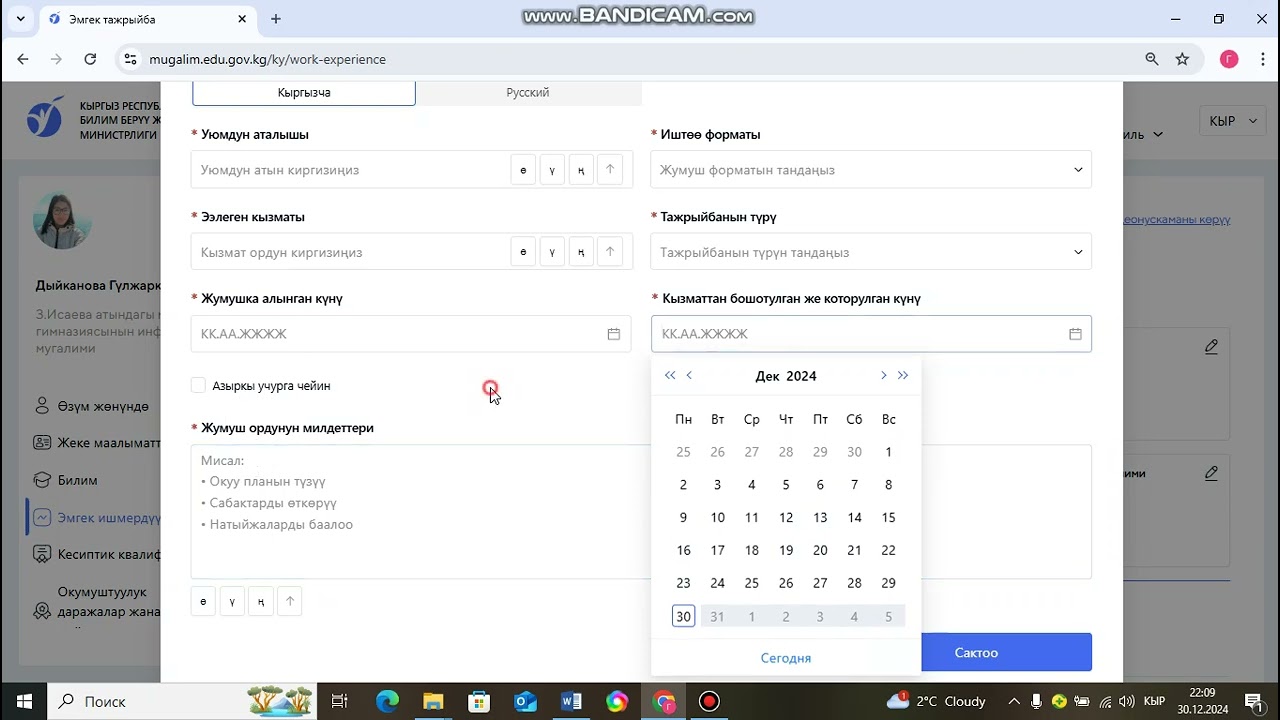The image size is (1280, 720).
Task: Open 'Иштөө форматы' dropdown
Action: (x=871, y=170)
